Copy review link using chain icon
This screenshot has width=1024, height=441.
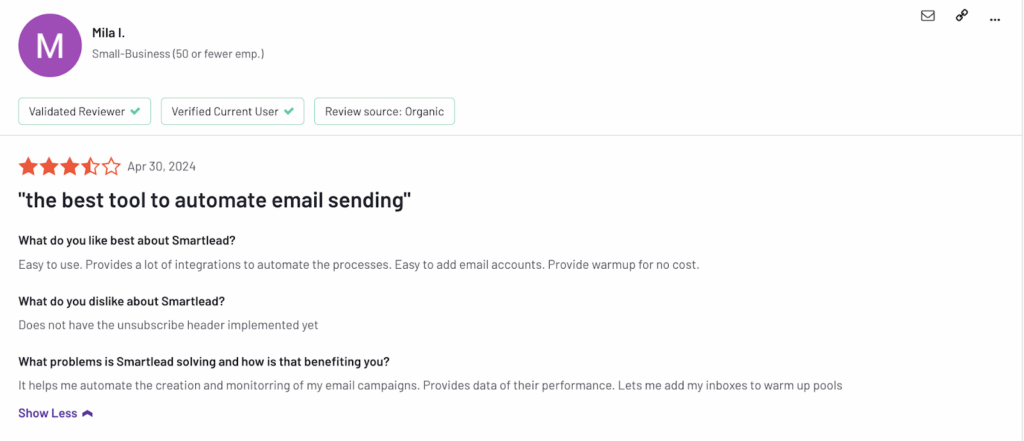pyautogui.click(x=961, y=16)
